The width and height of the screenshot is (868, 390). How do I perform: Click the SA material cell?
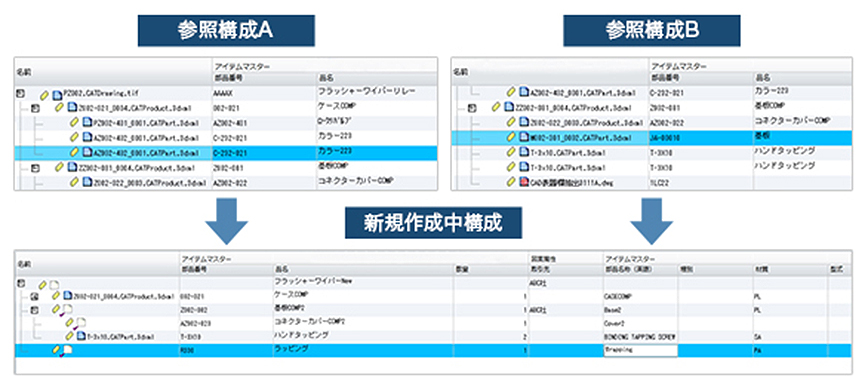(x=757, y=336)
